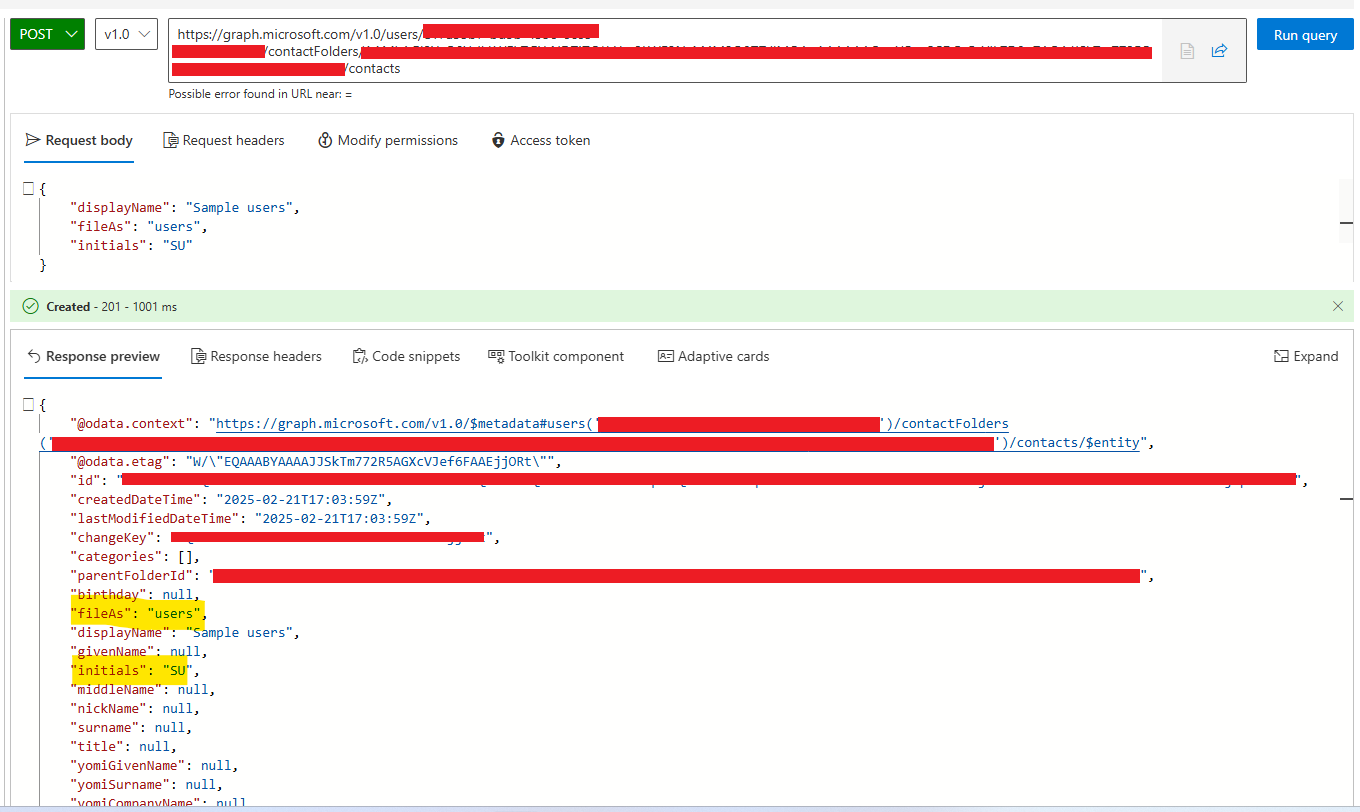Click the green success check icon
Image resolution: width=1360 pixels, height=812 pixels.
(30, 306)
